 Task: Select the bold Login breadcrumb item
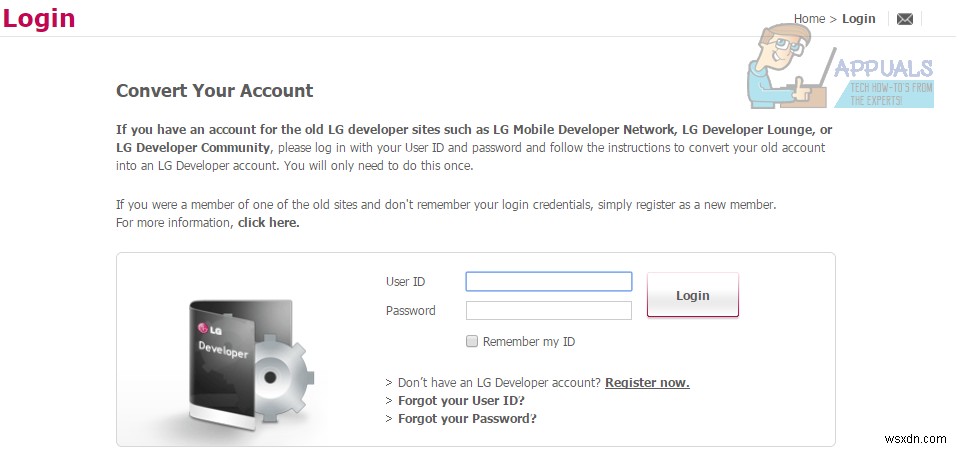(x=858, y=19)
